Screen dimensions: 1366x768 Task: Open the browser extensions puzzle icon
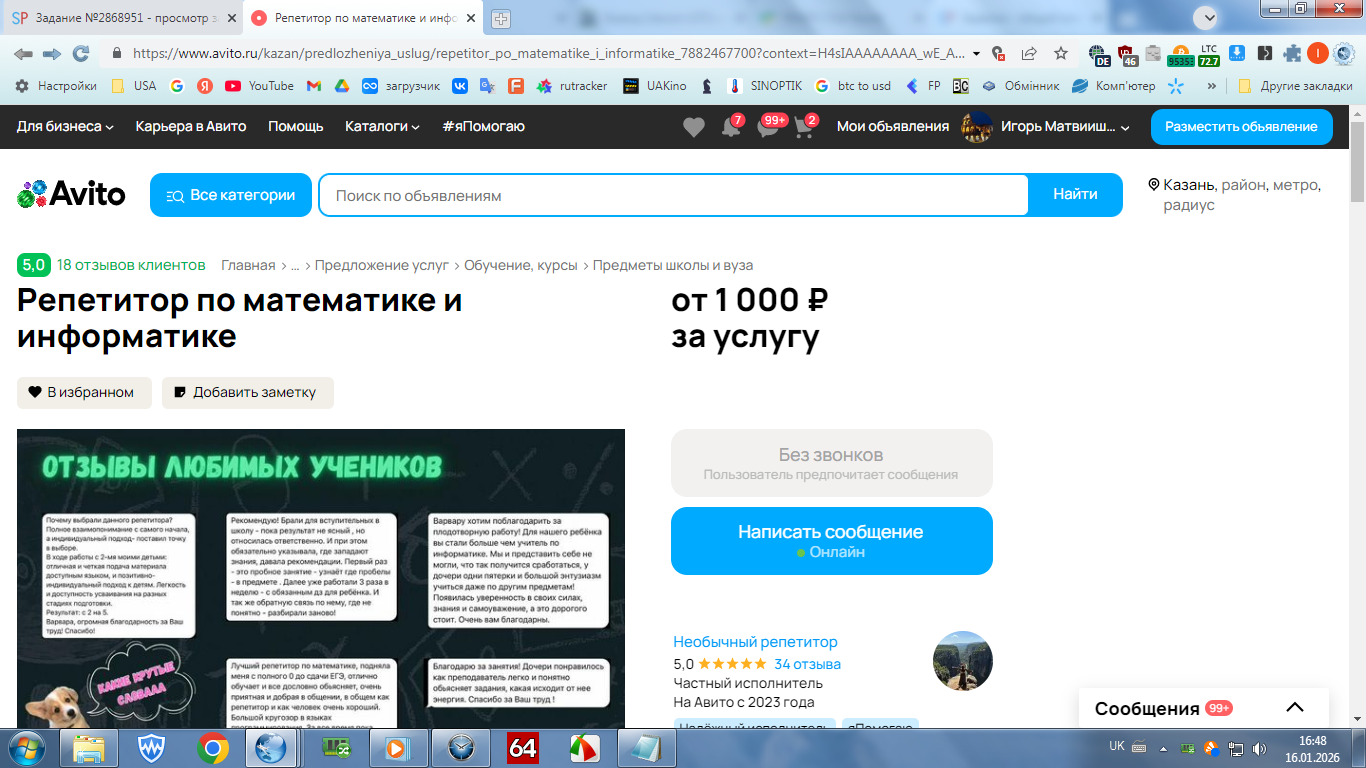(1292, 53)
